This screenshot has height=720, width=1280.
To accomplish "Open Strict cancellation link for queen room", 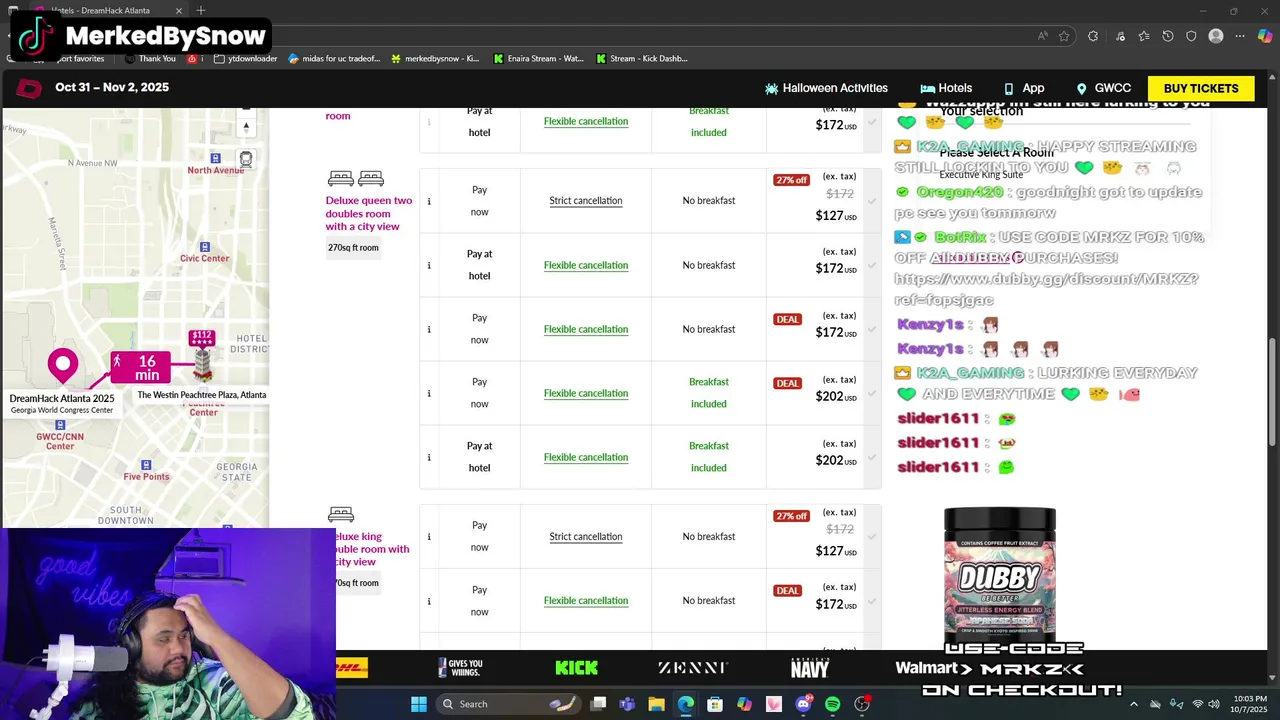I will click(586, 201).
